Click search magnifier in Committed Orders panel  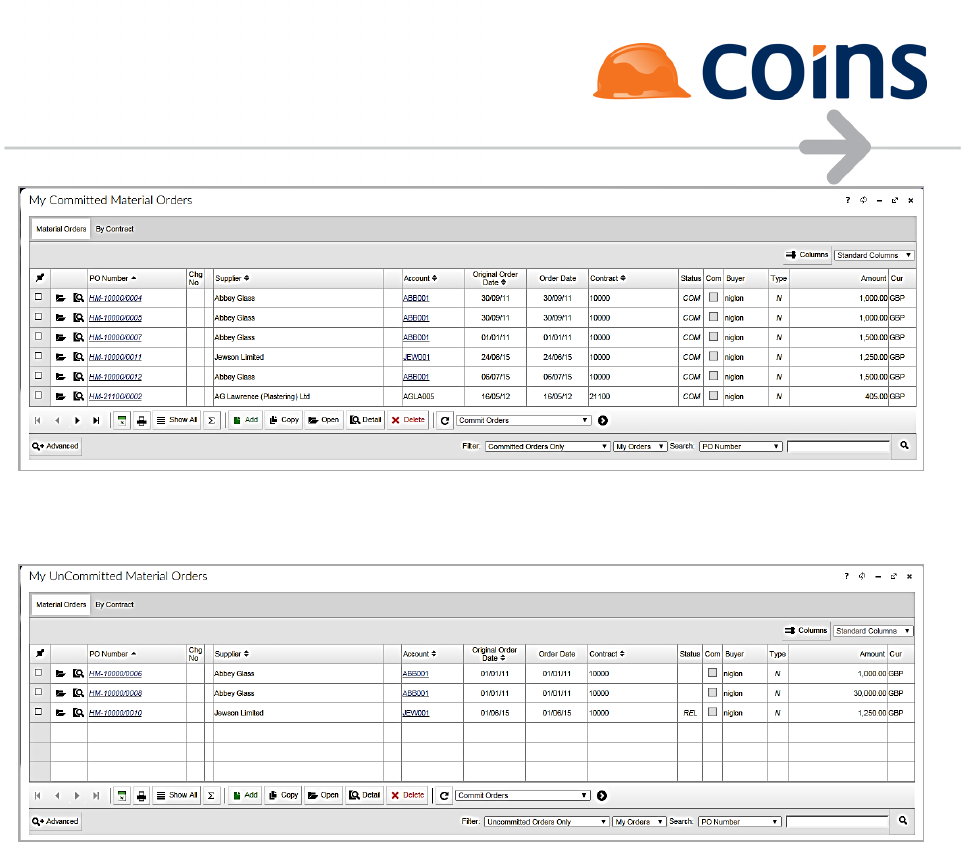click(904, 446)
